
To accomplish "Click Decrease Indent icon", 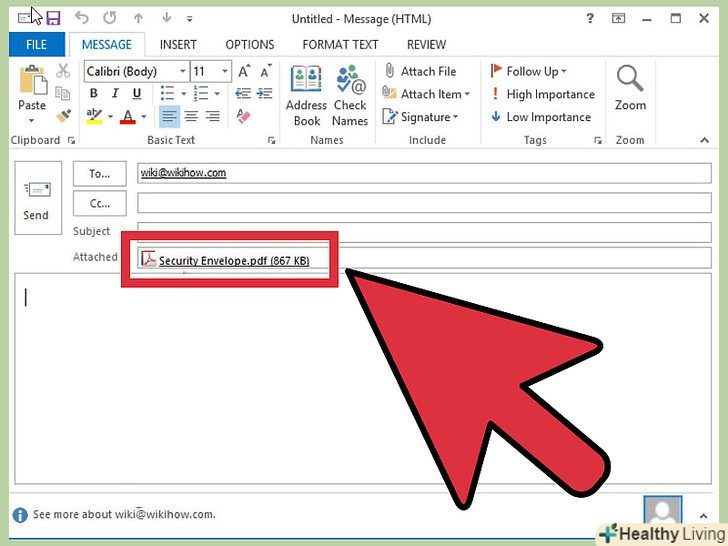I will click(243, 93).
